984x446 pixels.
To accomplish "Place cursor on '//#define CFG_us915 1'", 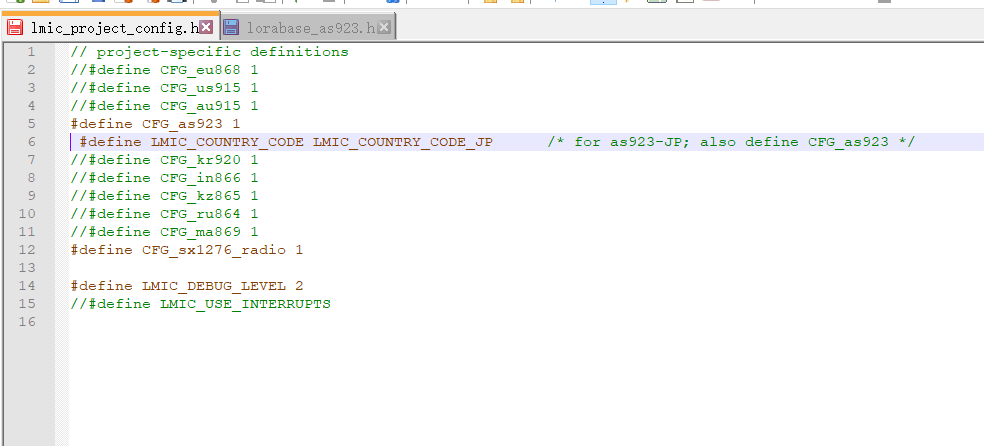I will click(x=164, y=88).
